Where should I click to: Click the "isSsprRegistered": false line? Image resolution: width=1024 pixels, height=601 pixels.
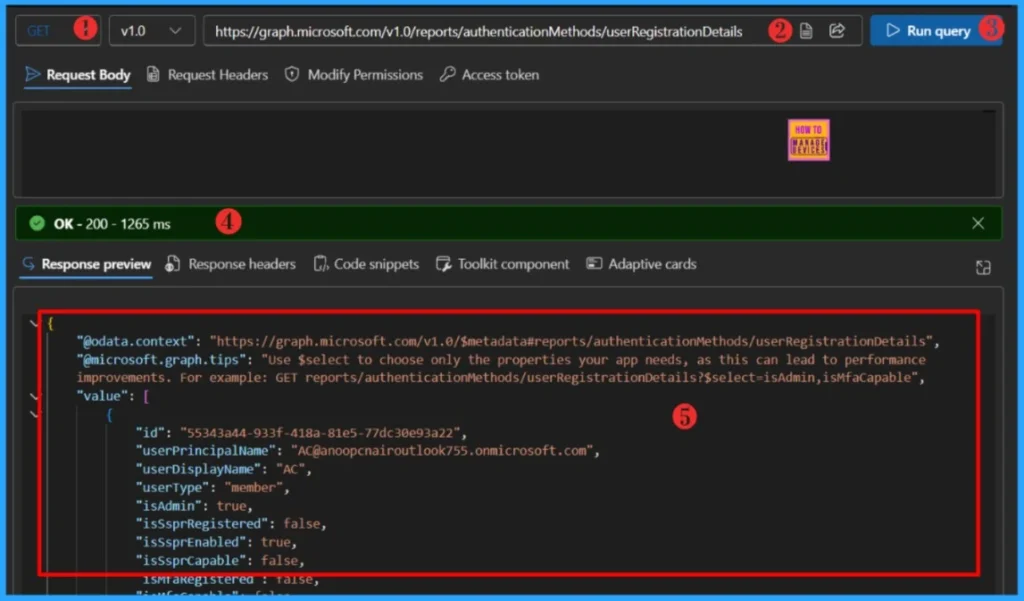click(231, 524)
